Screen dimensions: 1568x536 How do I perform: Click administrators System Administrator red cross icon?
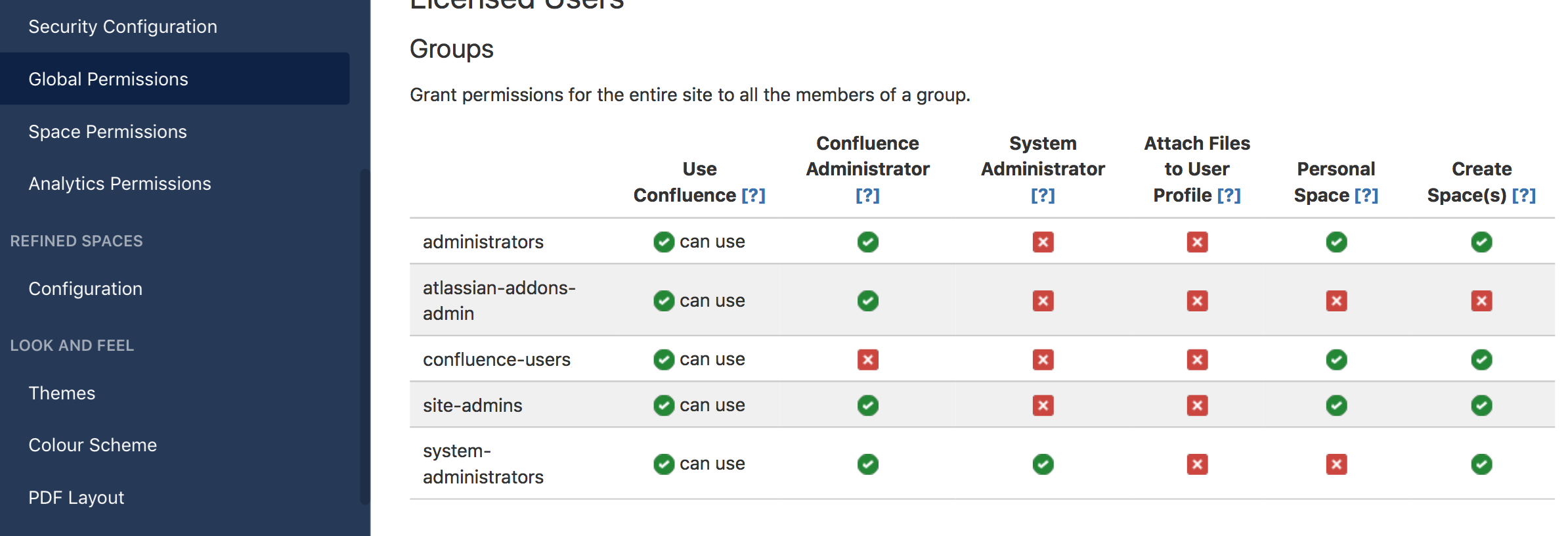[x=1043, y=242]
